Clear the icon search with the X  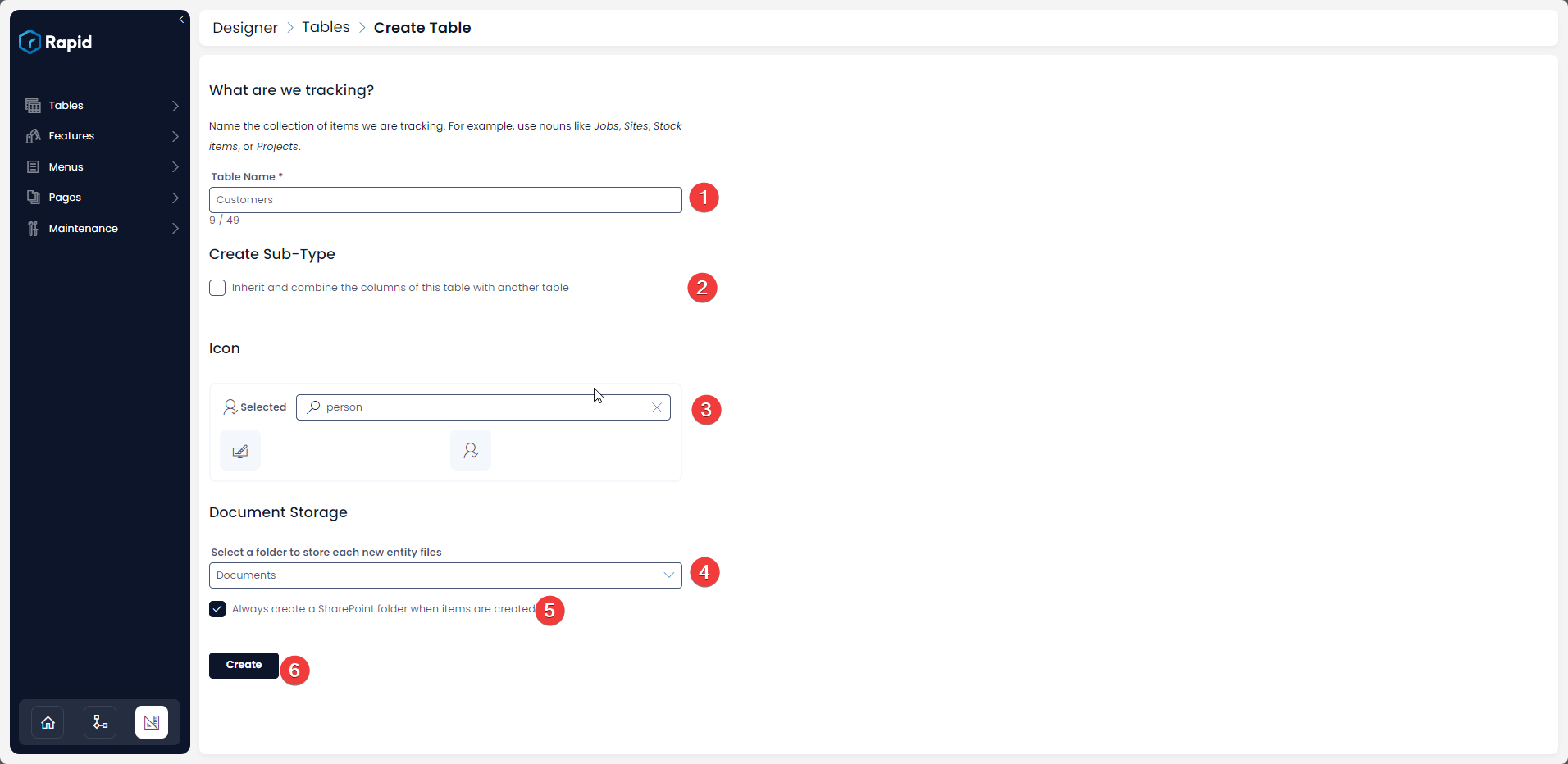[657, 407]
